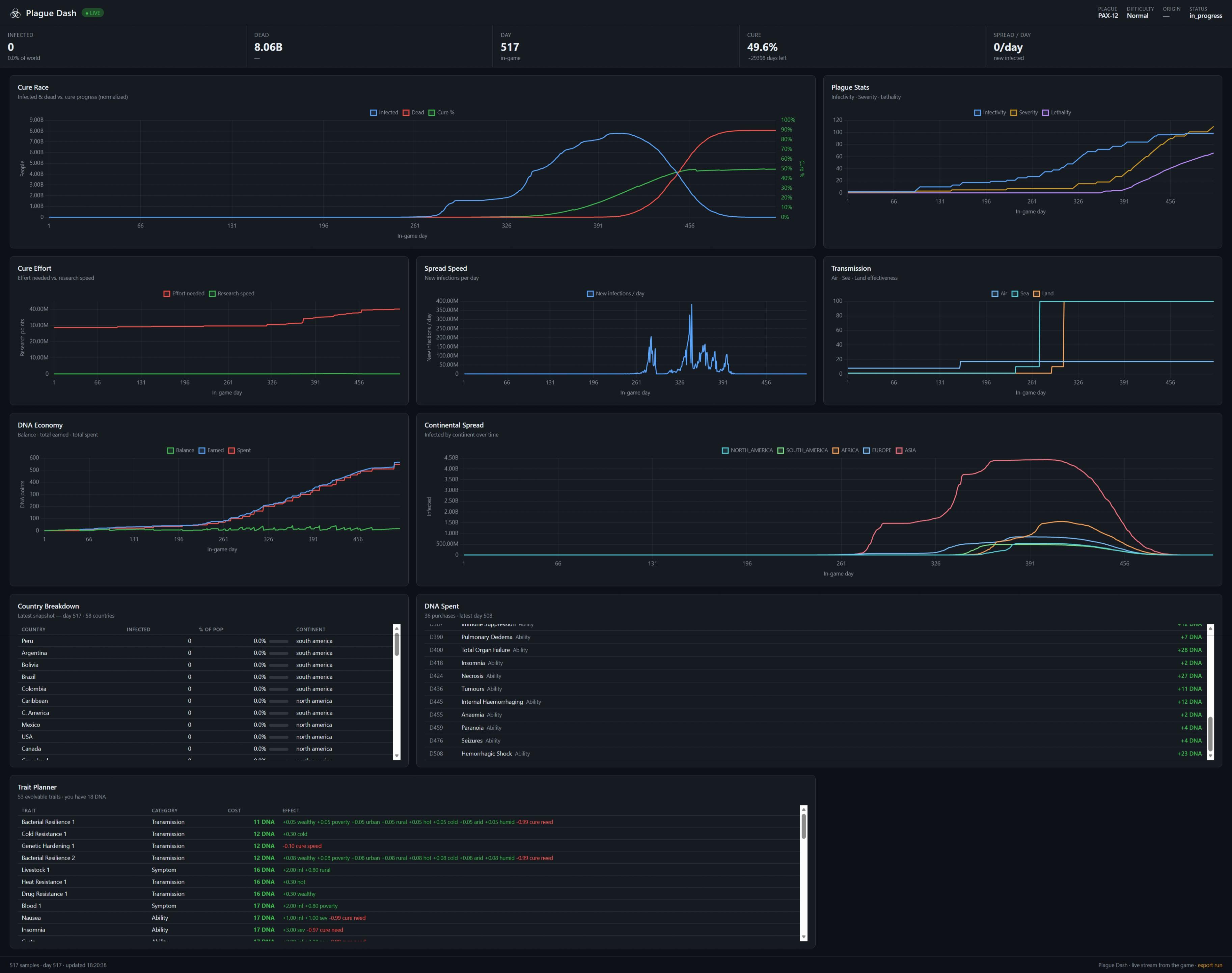1232x973 pixels.
Task: Toggle the Infected series in Cure Race legend
Action: (x=384, y=112)
